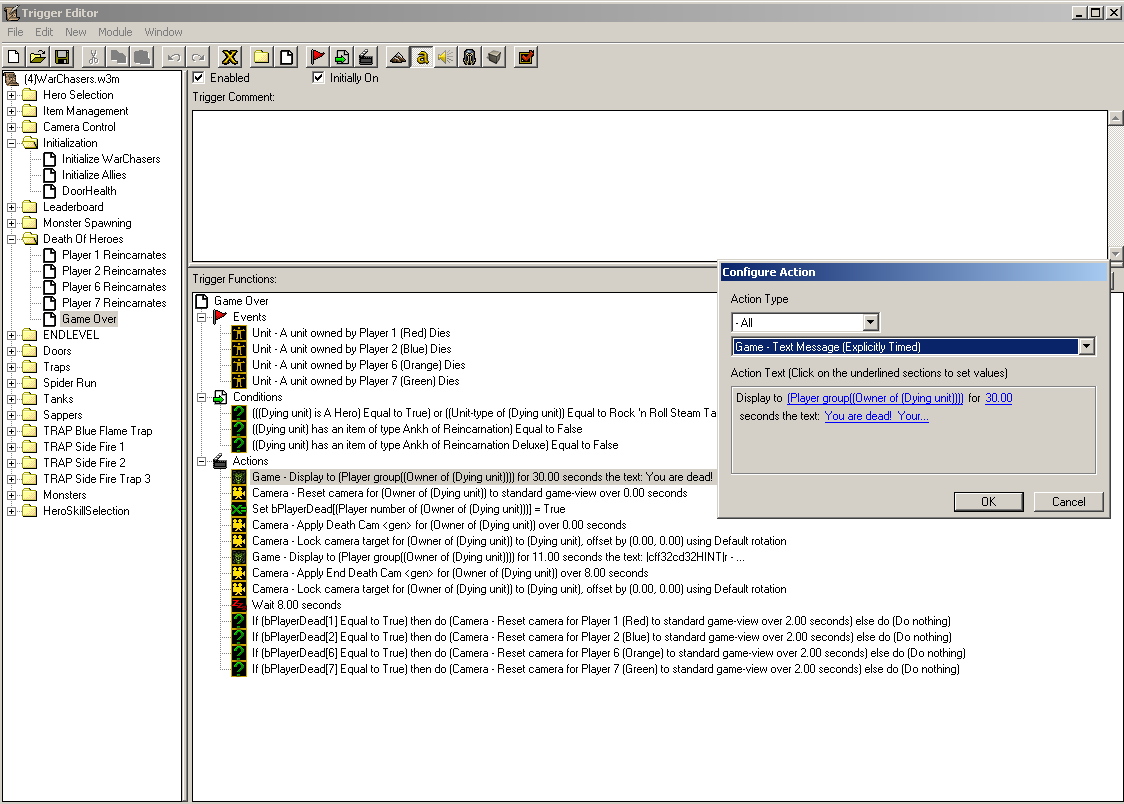Change the 30.00 seconds value link

click(x=999, y=398)
